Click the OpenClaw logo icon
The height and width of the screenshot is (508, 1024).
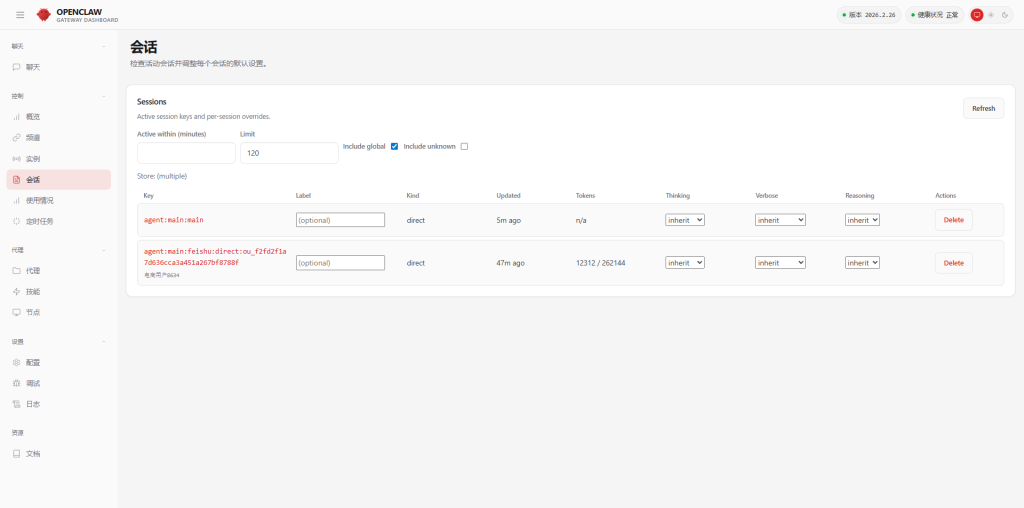point(43,15)
